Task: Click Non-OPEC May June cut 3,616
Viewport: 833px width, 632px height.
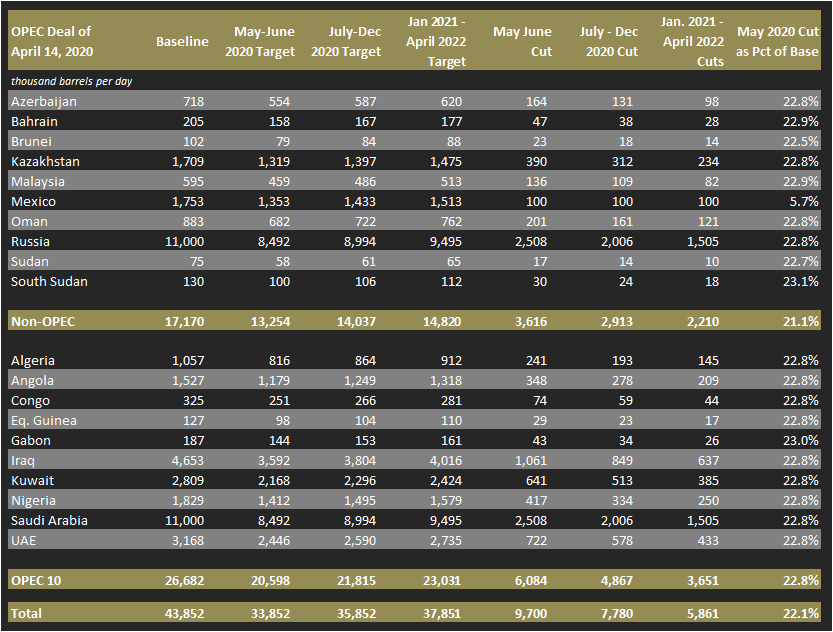Action: pyautogui.click(x=531, y=321)
